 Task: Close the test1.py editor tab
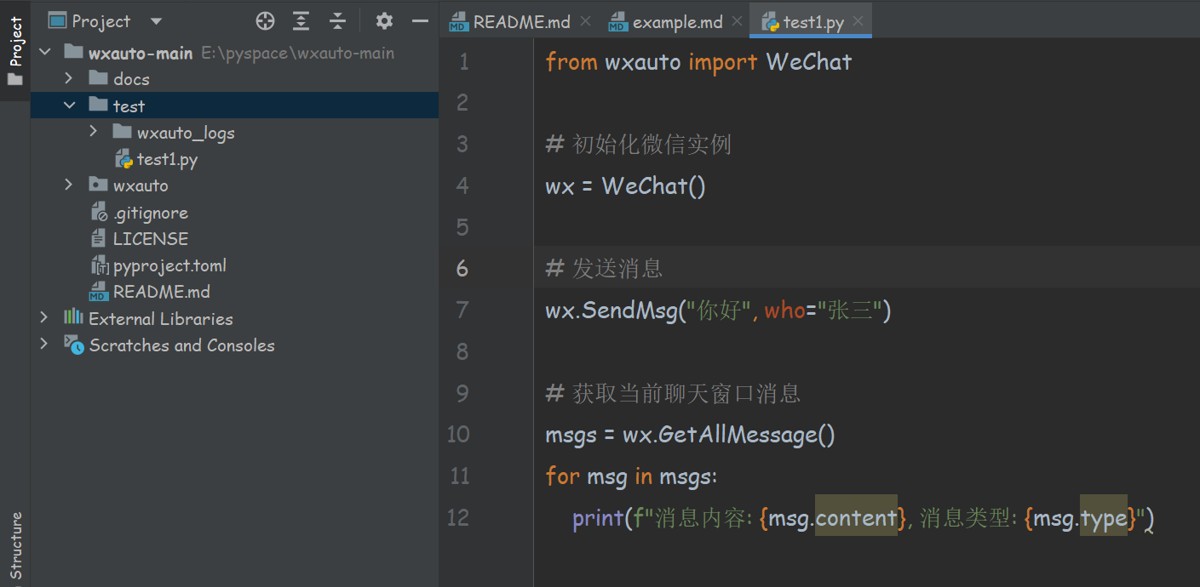tap(858, 21)
